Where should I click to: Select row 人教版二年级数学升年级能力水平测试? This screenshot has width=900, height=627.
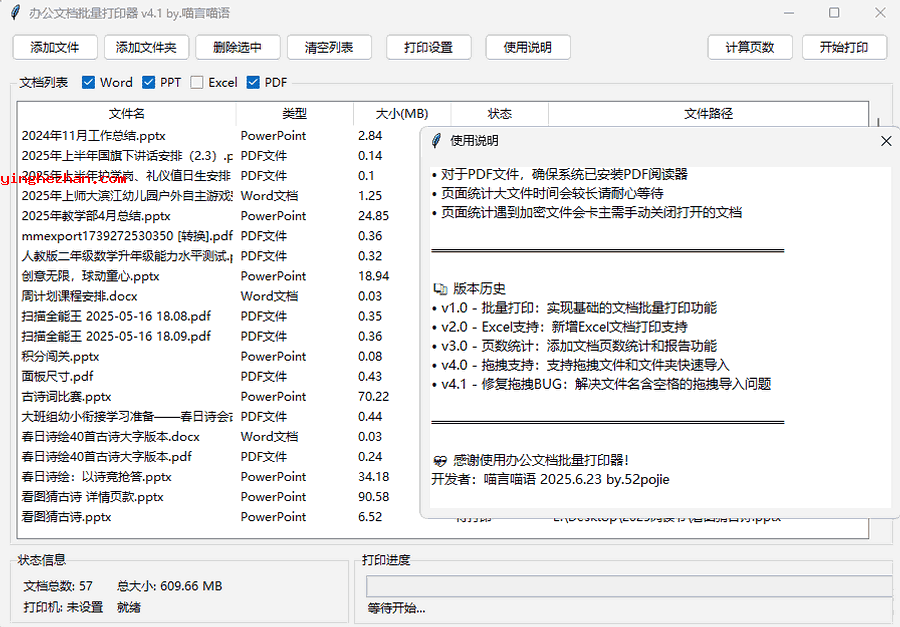click(x=219, y=256)
